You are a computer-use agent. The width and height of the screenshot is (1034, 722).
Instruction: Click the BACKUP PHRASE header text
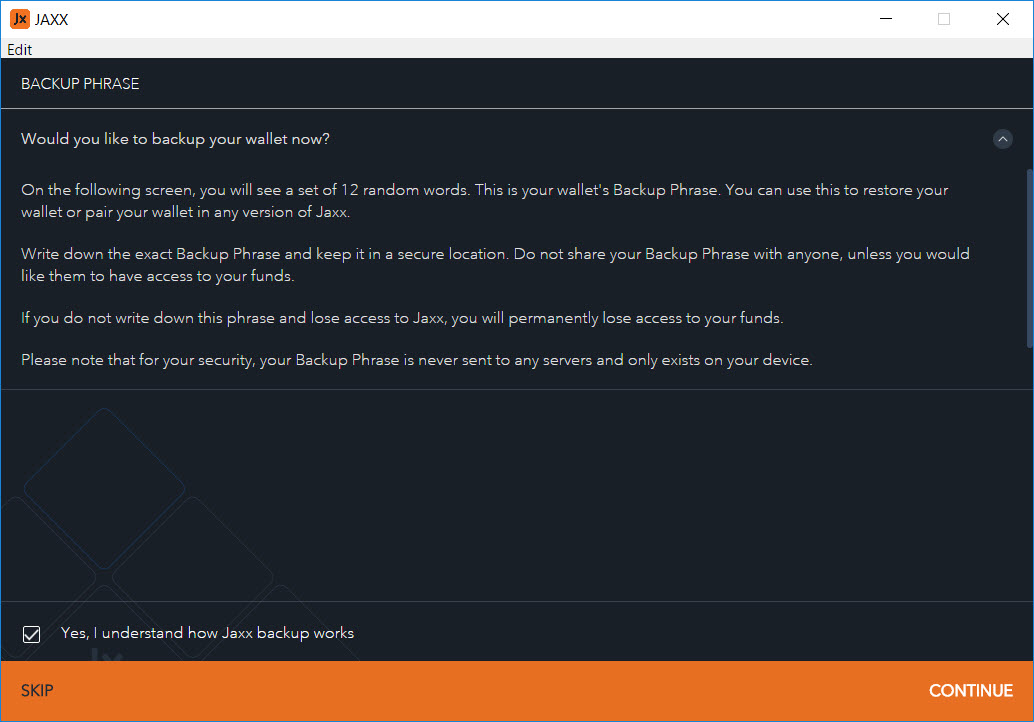(80, 84)
